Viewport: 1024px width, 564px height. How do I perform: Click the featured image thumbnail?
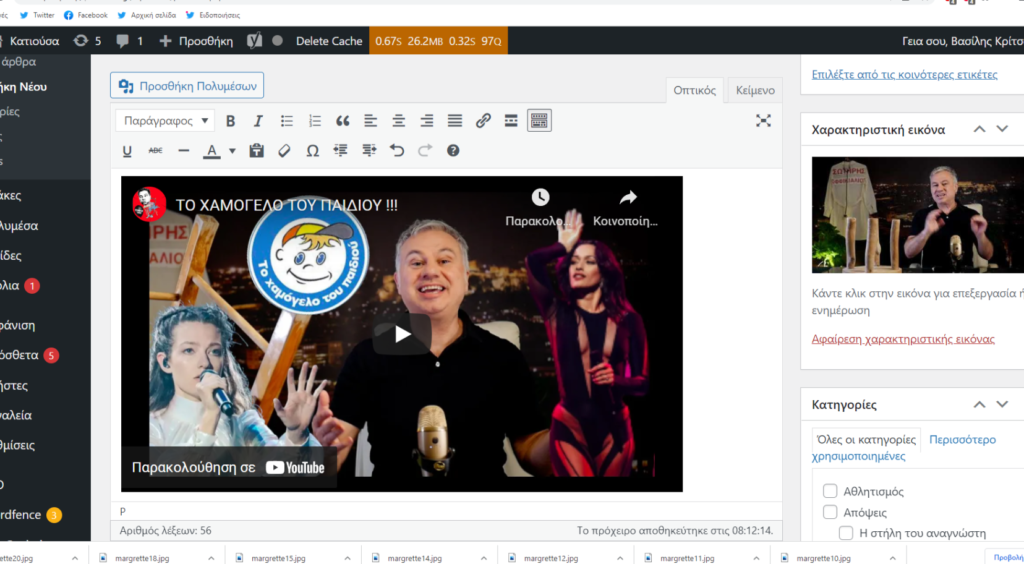(x=918, y=215)
